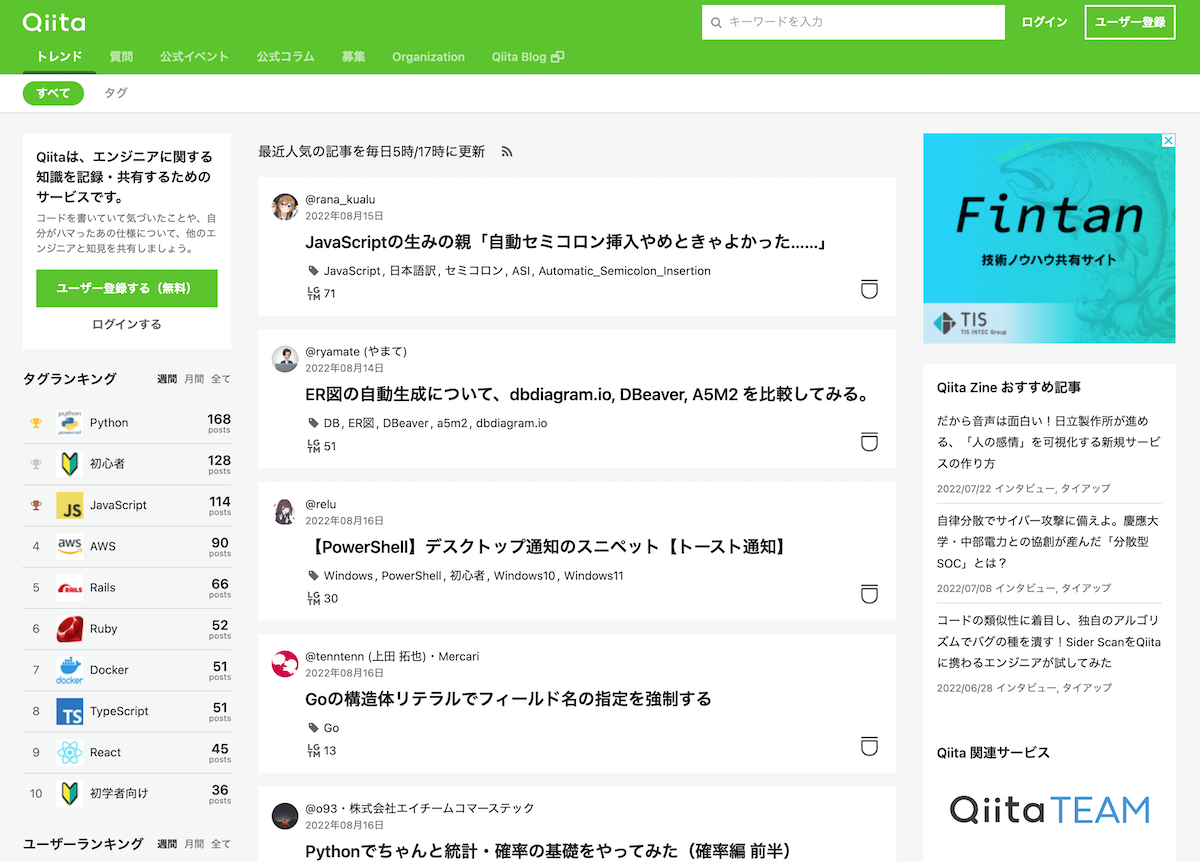Viewport: 1200px width, 862px height.
Task: Show tag ranking for 全て
Action: point(221,379)
